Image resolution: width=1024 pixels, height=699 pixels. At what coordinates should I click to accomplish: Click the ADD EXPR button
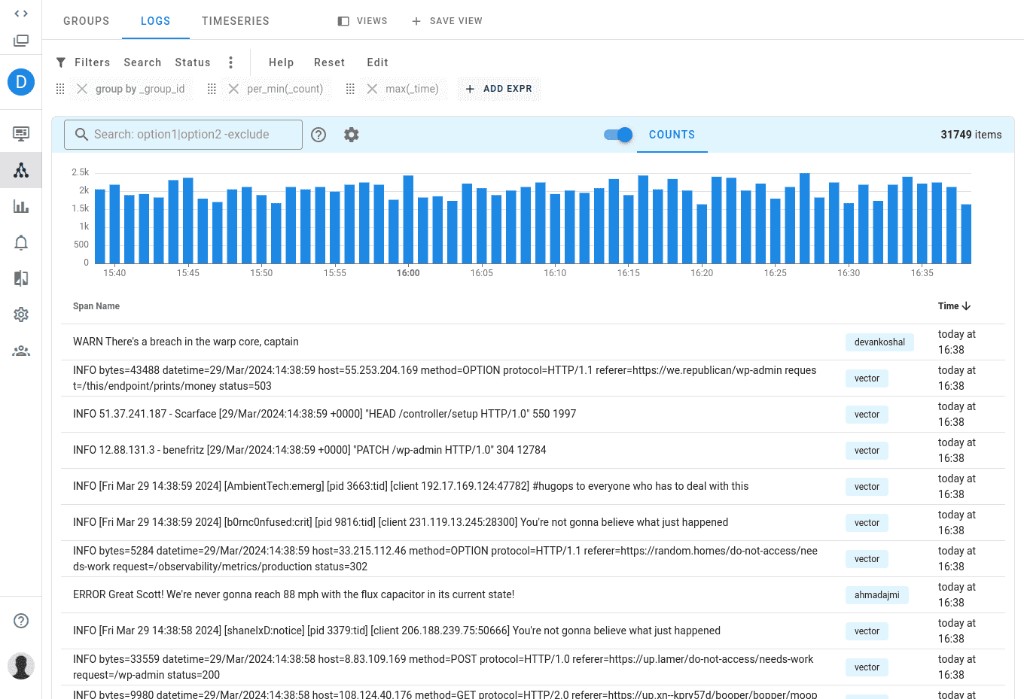coord(498,88)
